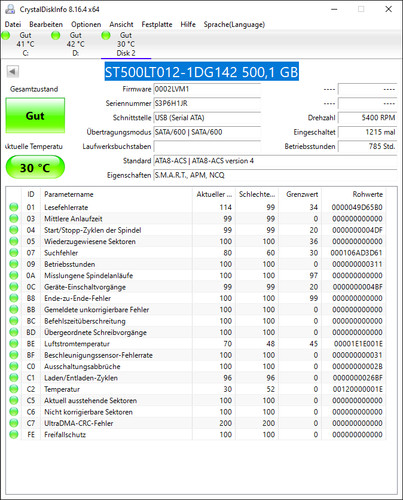Click status icon of Befehlszeitüberschreitung row
403x500 pixels.
(x=14, y=321)
